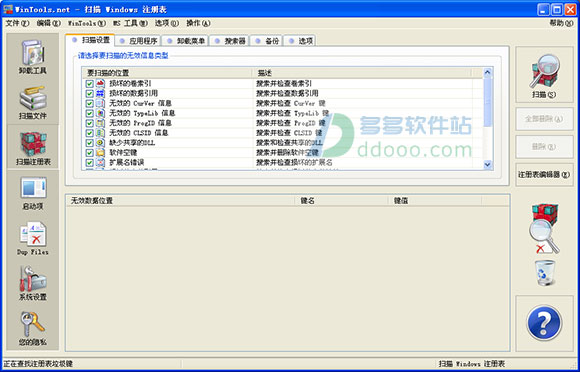Click the icon of 无效的 ProgID 信息 row
Image resolution: width=580 pixels, height=372 pixels.
(x=100, y=123)
